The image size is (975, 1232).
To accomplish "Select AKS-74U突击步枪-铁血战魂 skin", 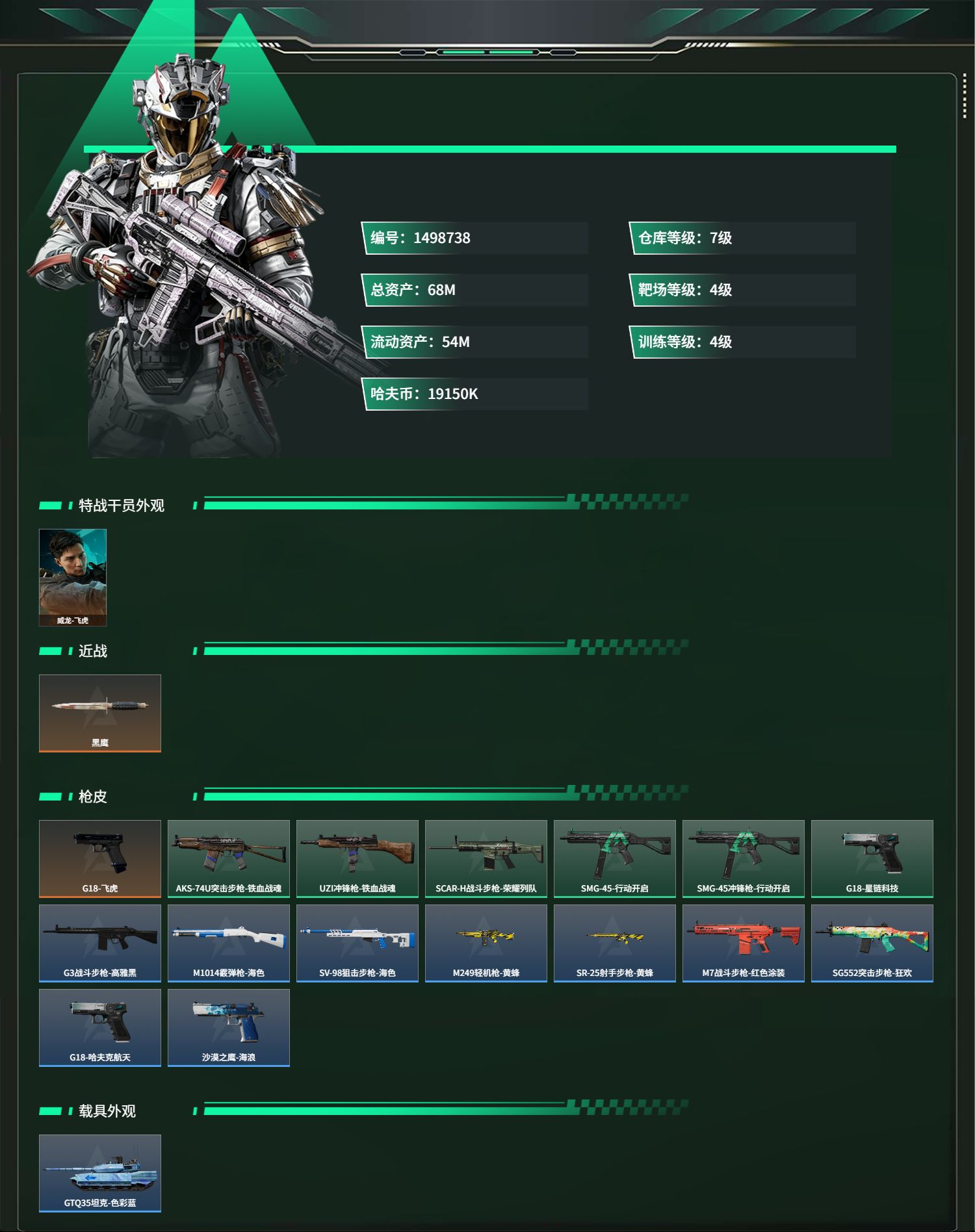I will tap(229, 859).
